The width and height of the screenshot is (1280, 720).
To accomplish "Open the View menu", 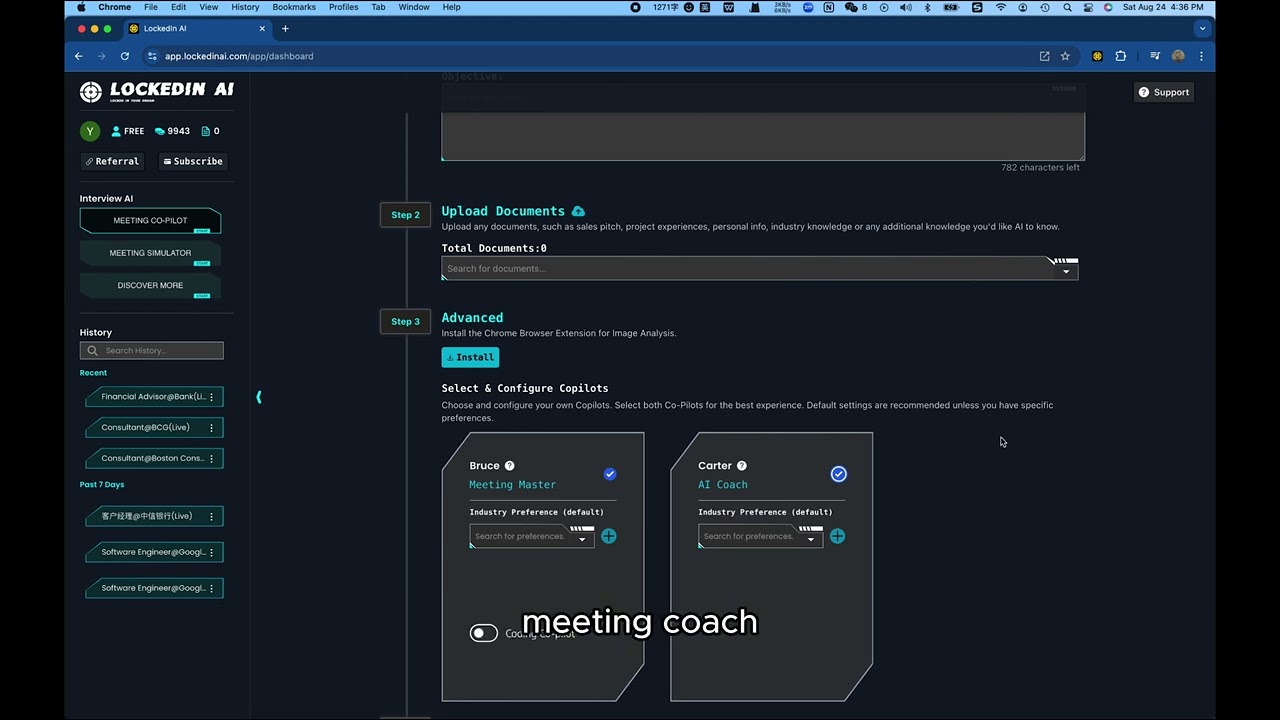I will [209, 7].
